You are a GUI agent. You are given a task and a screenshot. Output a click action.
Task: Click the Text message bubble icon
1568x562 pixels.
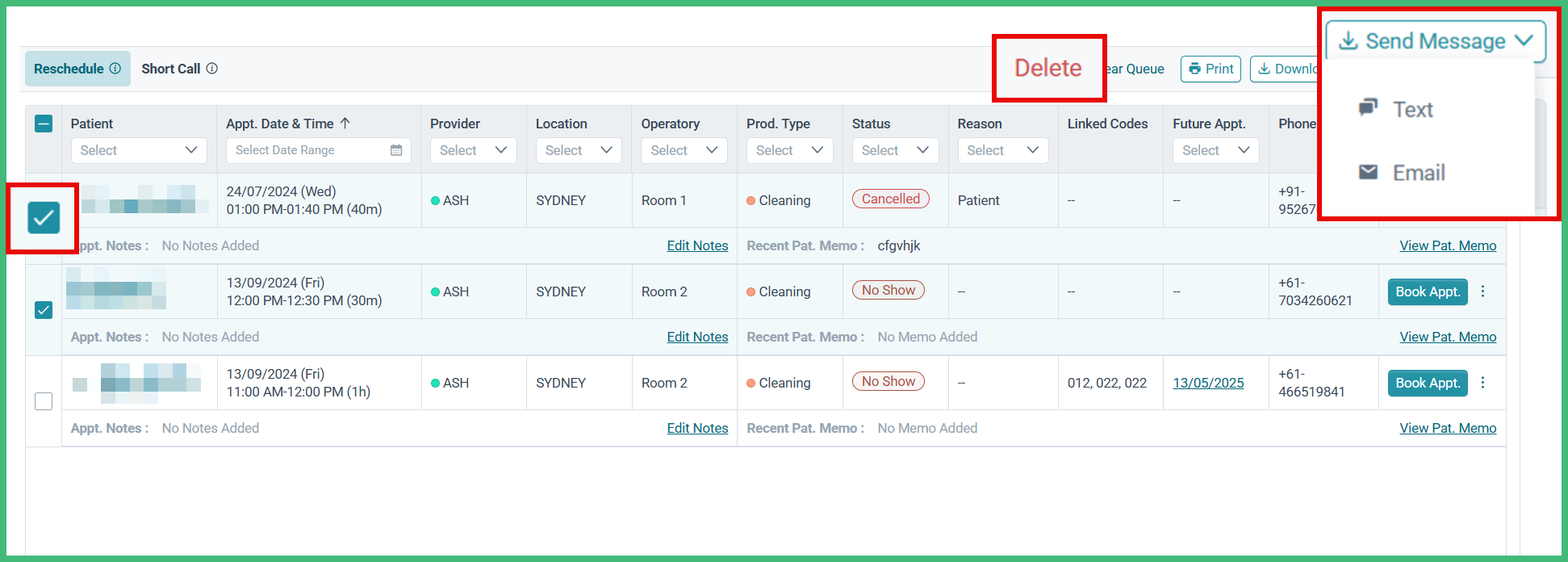pyautogui.click(x=1368, y=107)
